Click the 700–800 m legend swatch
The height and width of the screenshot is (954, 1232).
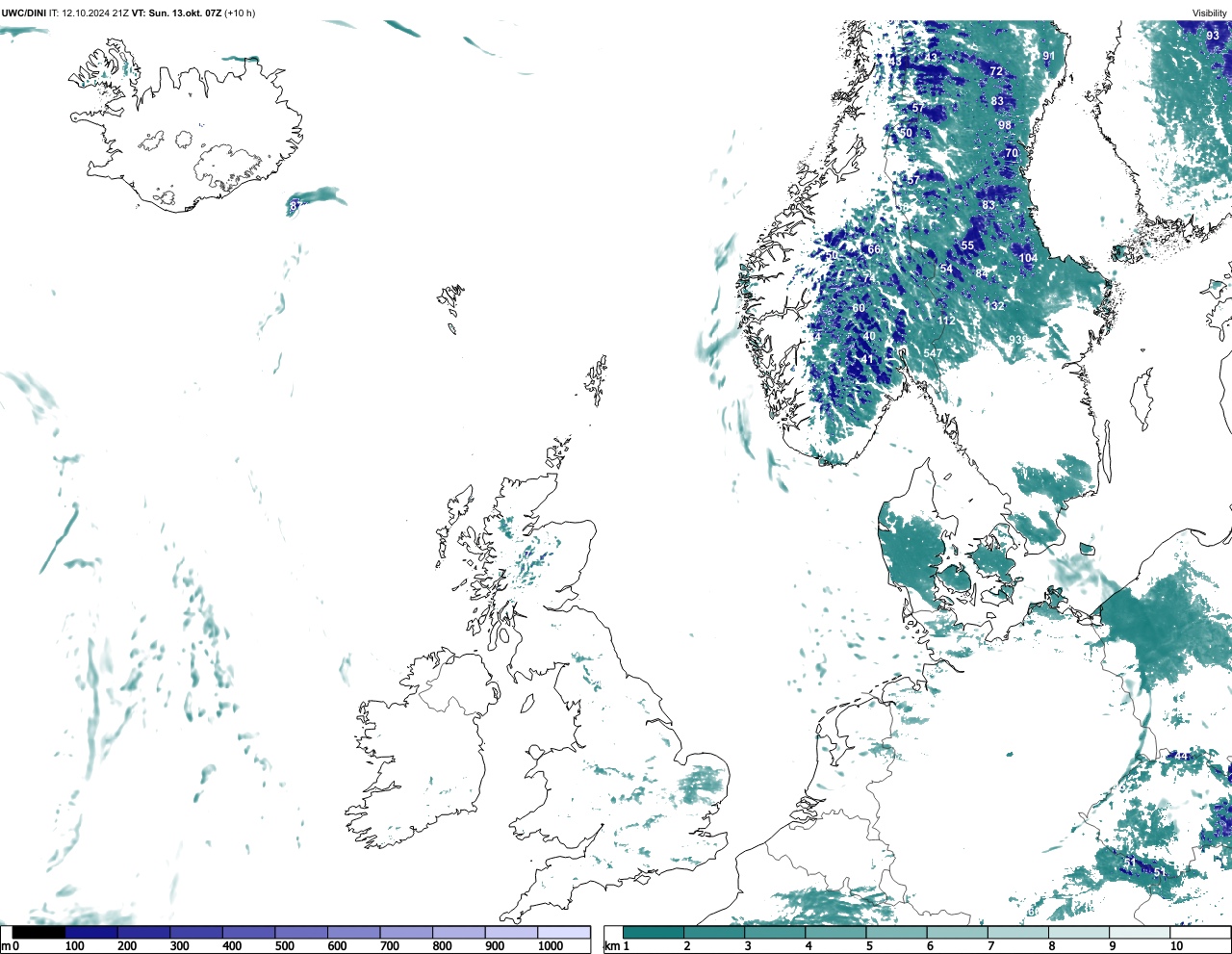[406, 932]
